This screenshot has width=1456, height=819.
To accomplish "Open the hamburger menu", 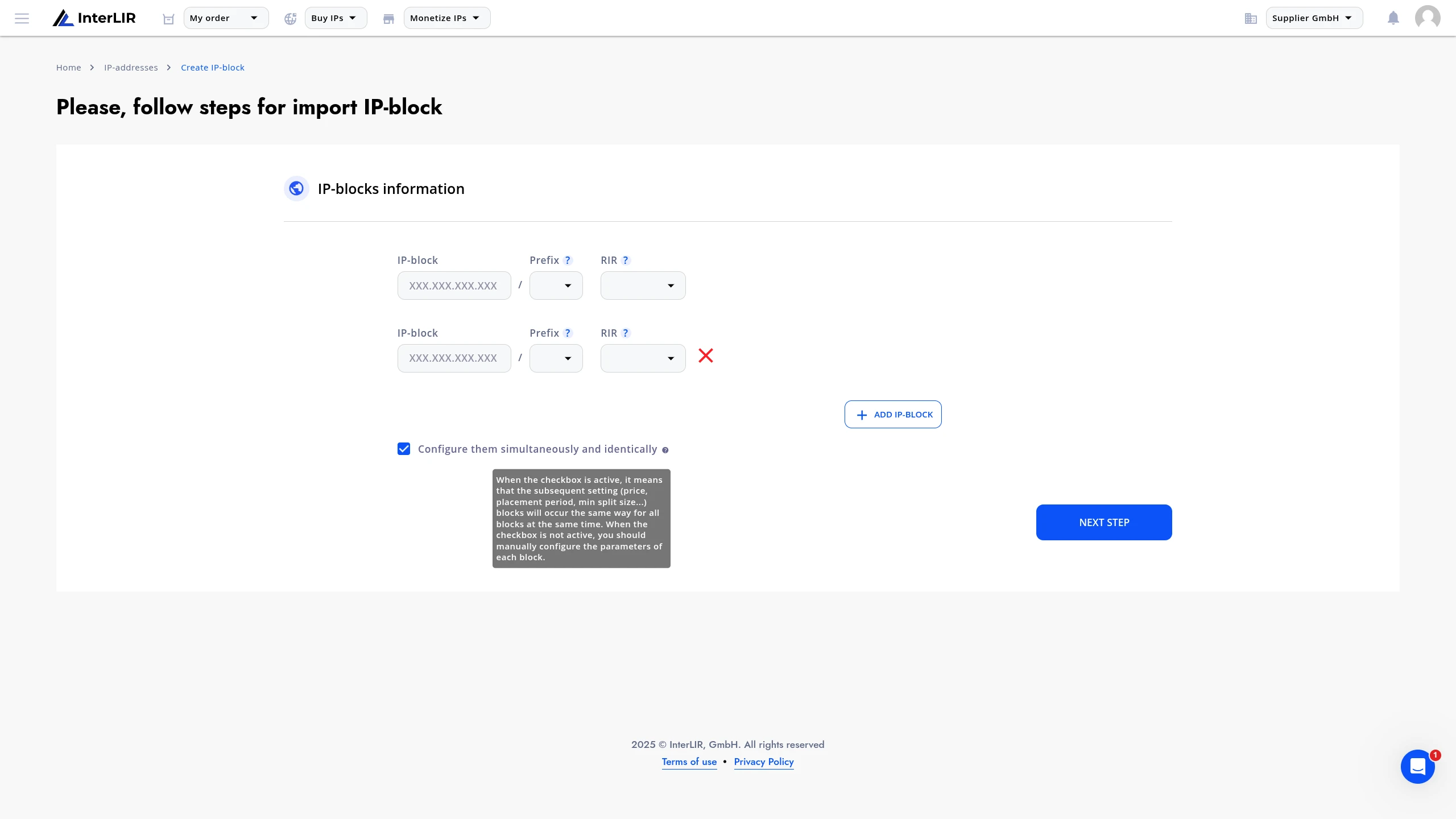I will 22,18.
